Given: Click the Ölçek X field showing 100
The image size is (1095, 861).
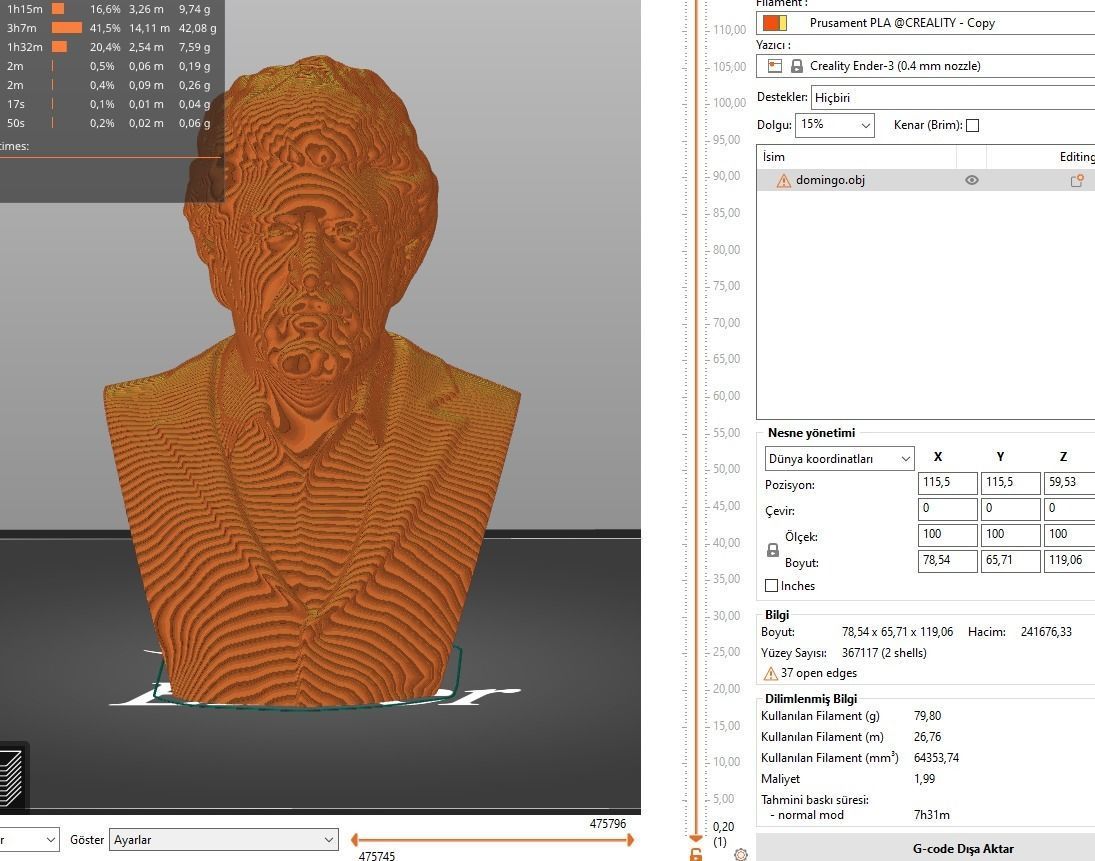Looking at the screenshot, I should [947, 534].
